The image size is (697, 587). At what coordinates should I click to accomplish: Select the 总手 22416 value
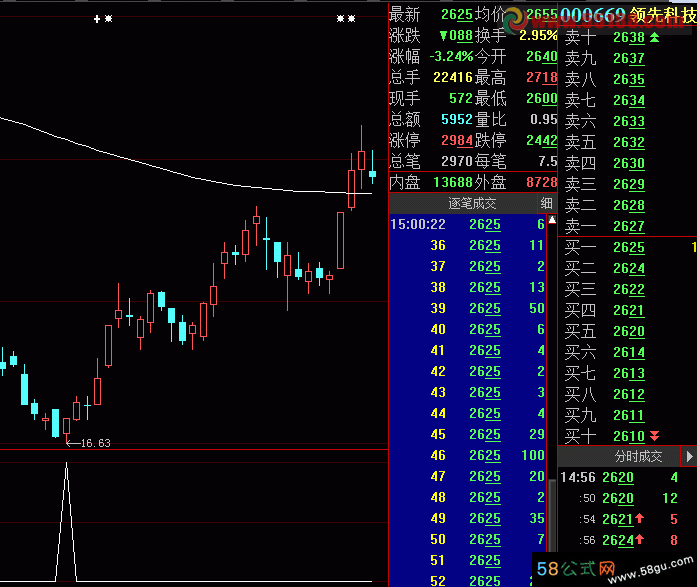(453, 77)
